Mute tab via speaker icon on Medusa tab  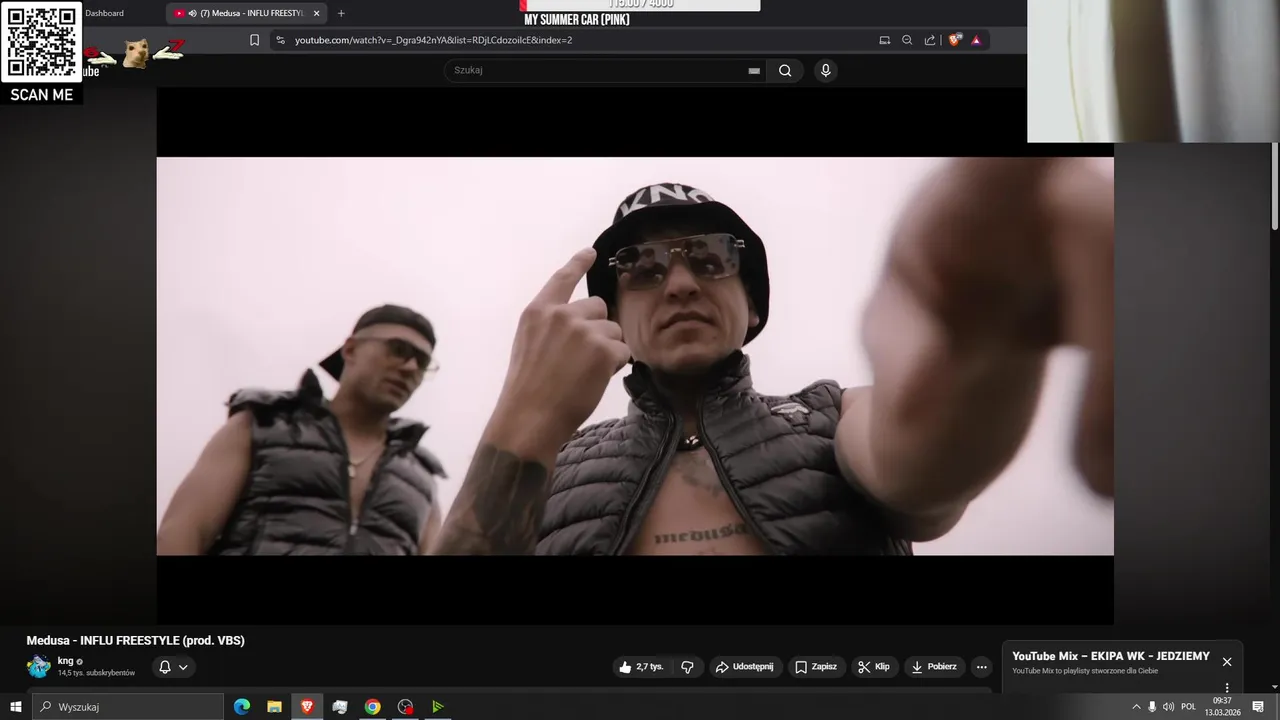[x=192, y=13]
